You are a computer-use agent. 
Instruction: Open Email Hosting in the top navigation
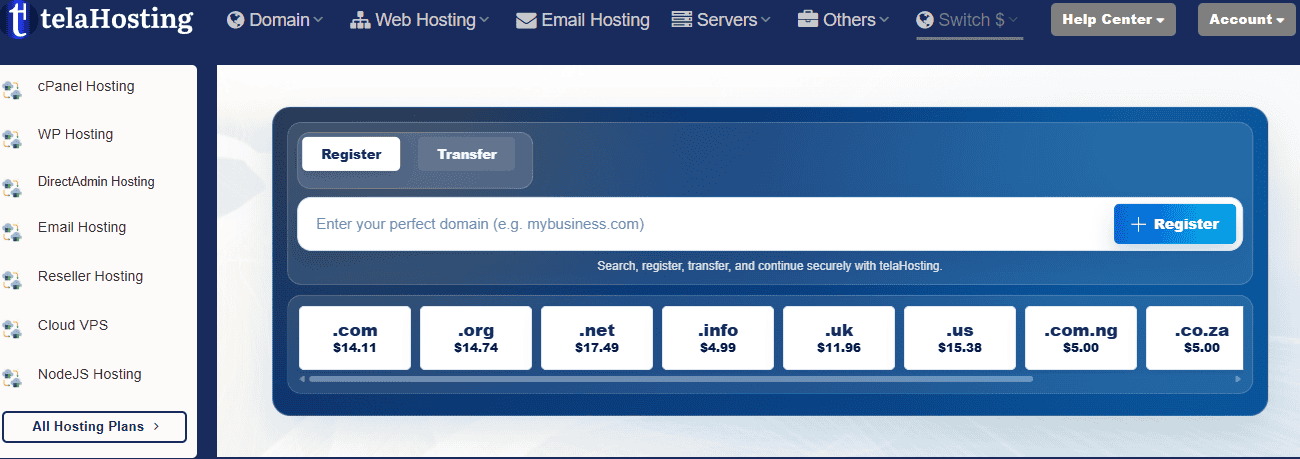coord(583,20)
